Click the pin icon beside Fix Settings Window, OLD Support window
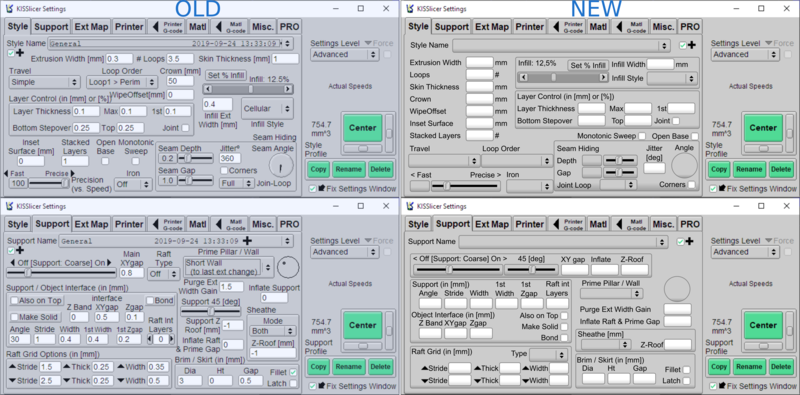The width and height of the screenshot is (800, 395). pyautogui.click(x=321, y=386)
